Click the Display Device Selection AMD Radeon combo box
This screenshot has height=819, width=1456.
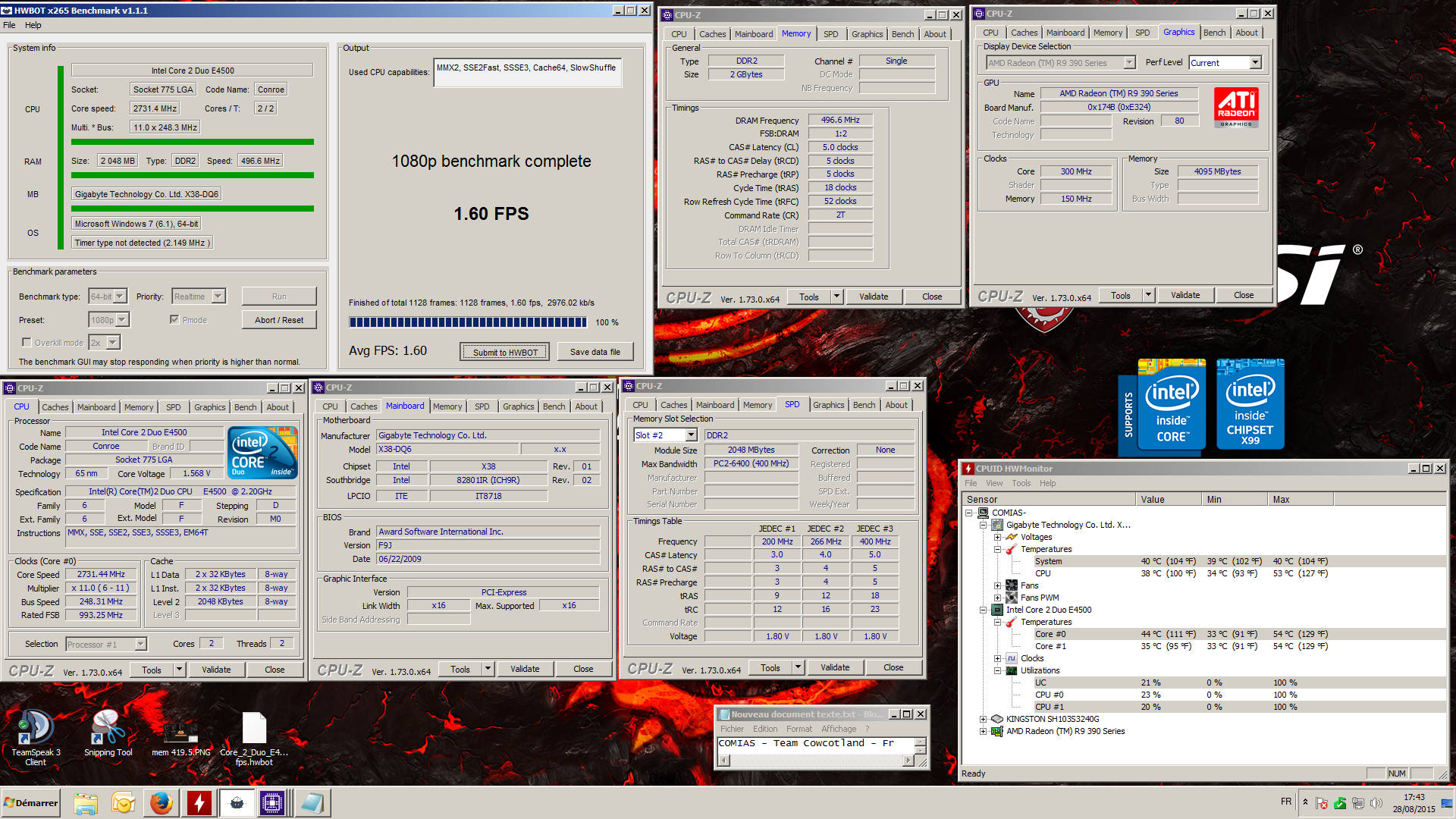(1060, 63)
